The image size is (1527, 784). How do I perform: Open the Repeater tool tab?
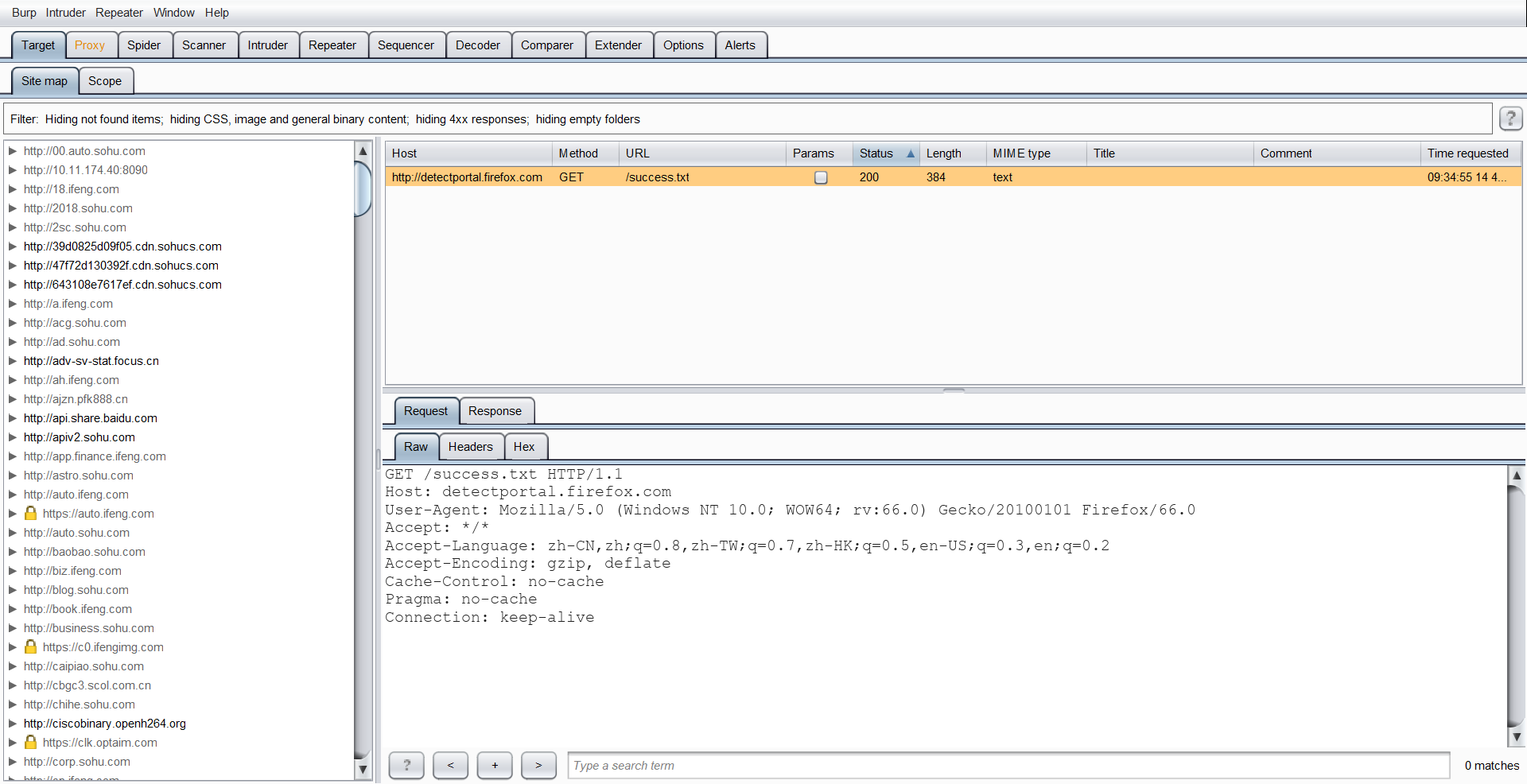[x=332, y=45]
